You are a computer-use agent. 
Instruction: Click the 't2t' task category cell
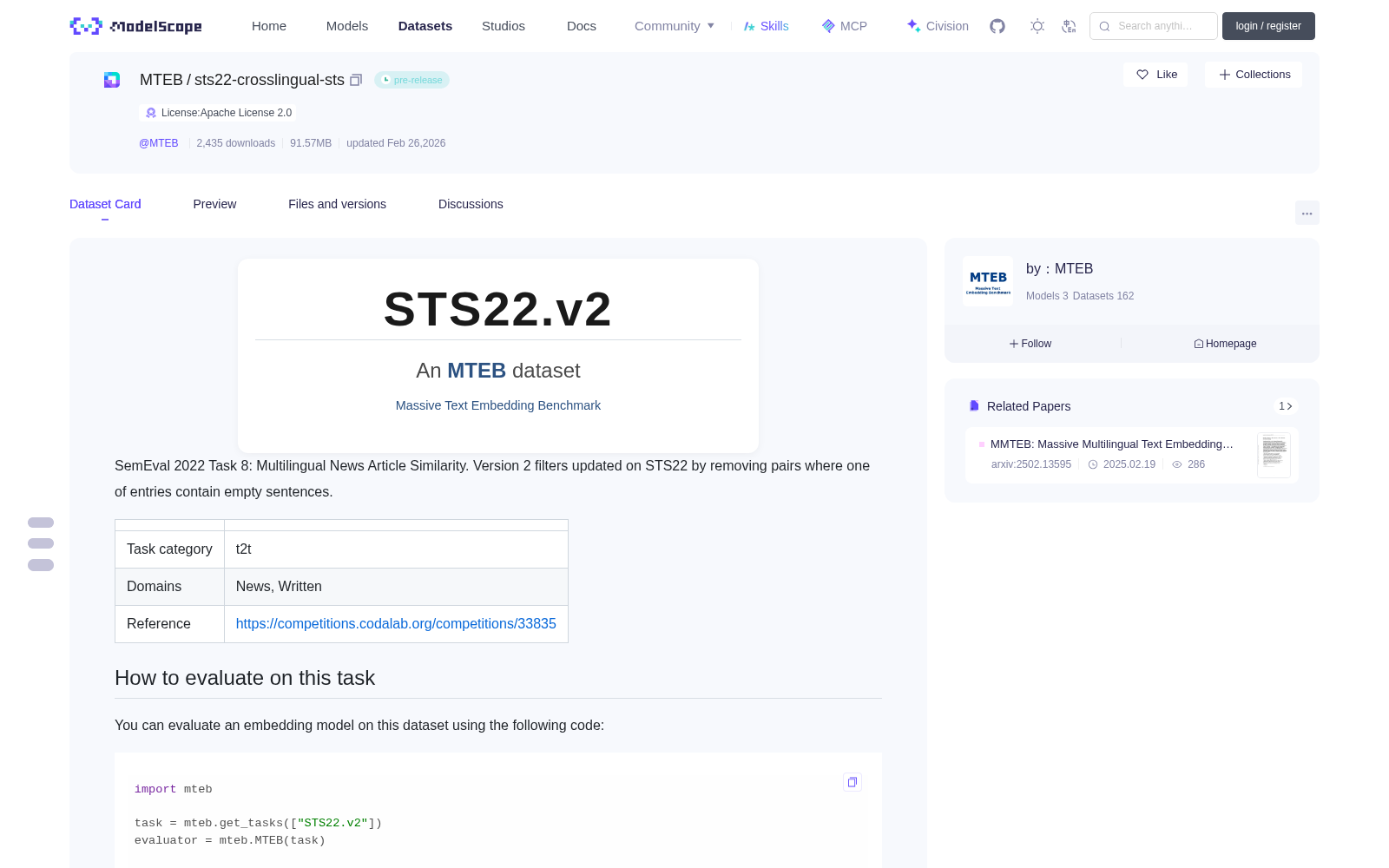coord(396,549)
